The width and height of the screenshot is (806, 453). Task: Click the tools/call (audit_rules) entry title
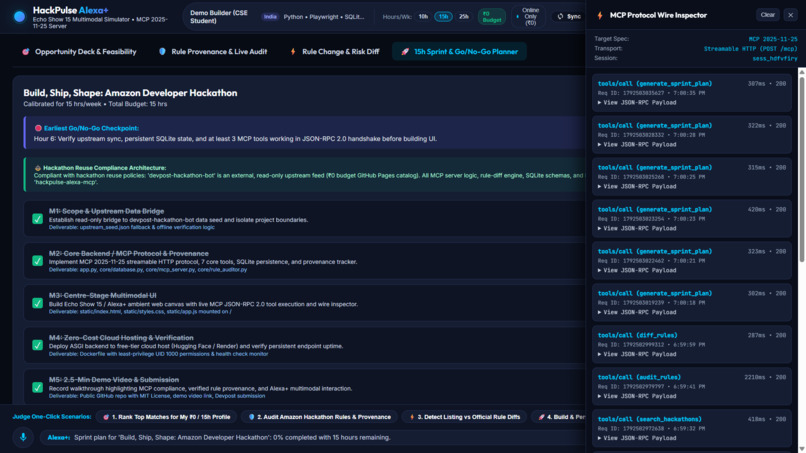point(639,377)
